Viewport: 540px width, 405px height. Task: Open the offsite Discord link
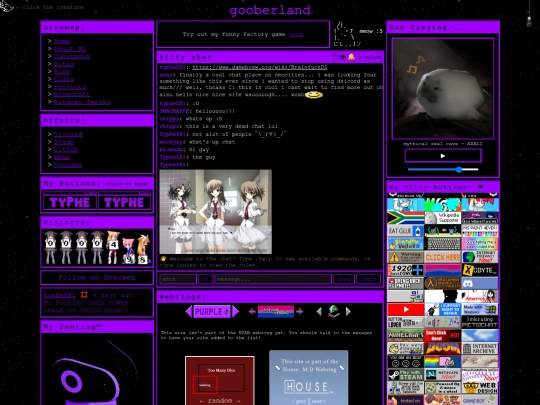(x=68, y=134)
